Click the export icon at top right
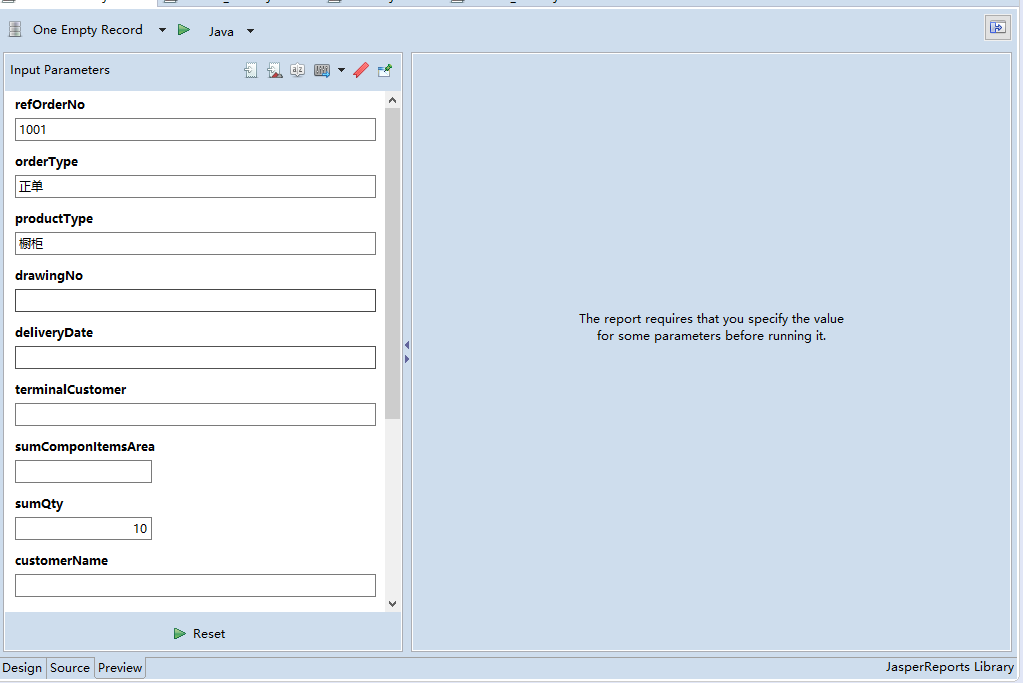The height and width of the screenshot is (683, 1023). 998,27
